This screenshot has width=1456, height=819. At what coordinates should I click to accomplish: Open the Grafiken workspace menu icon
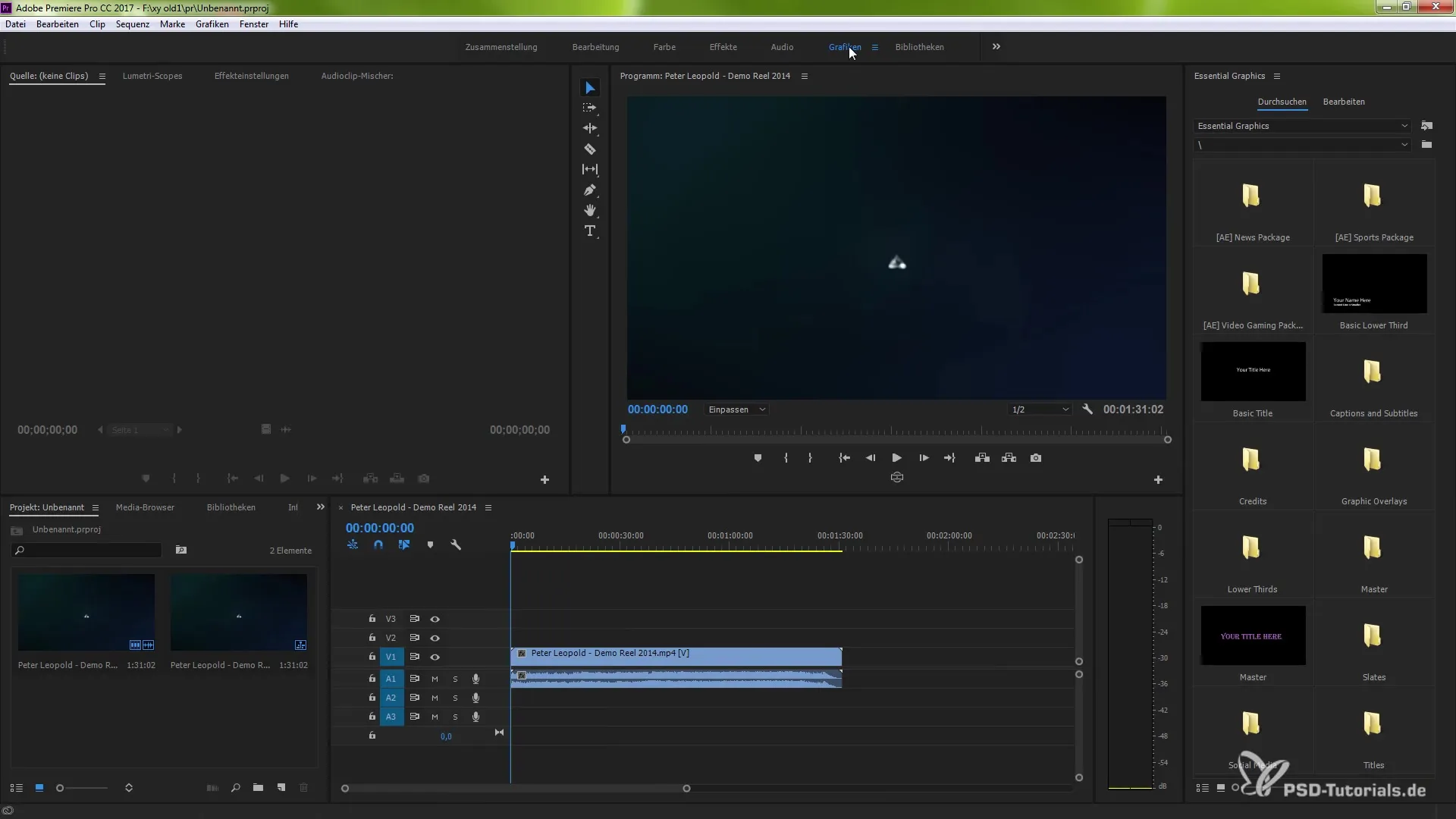pyautogui.click(x=874, y=47)
